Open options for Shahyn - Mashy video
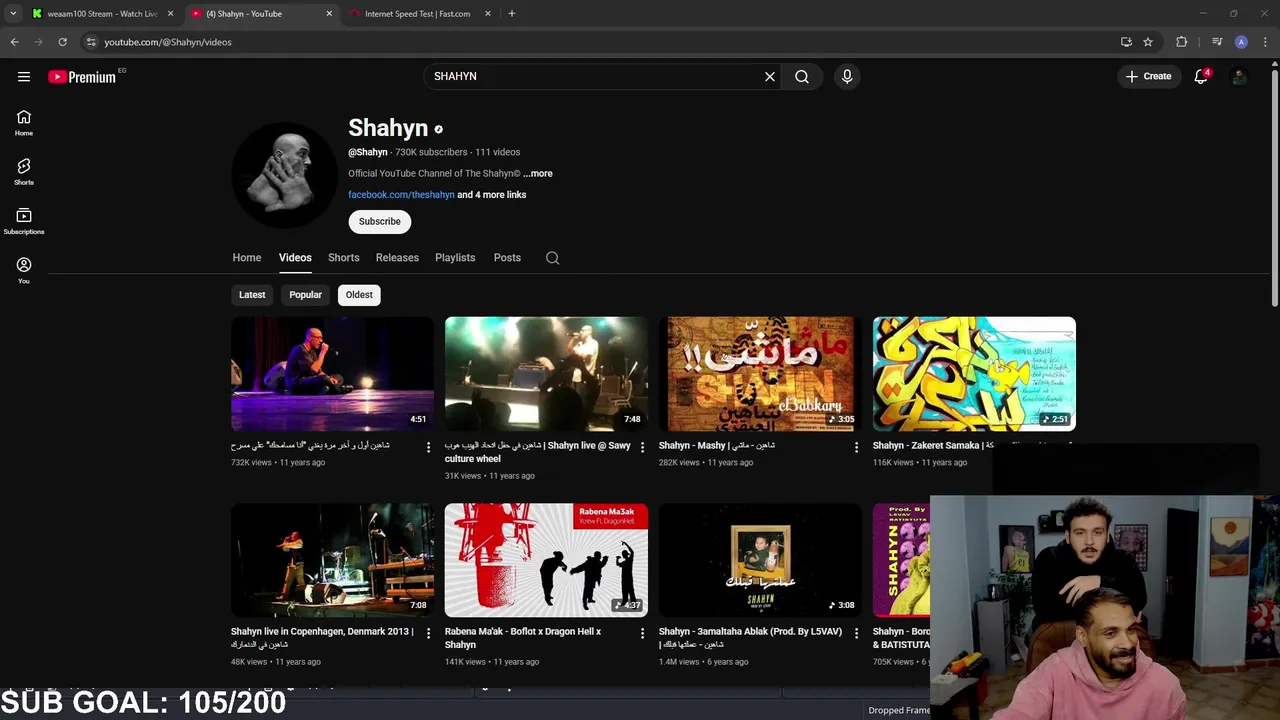This screenshot has height=720, width=1280. [x=856, y=447]
